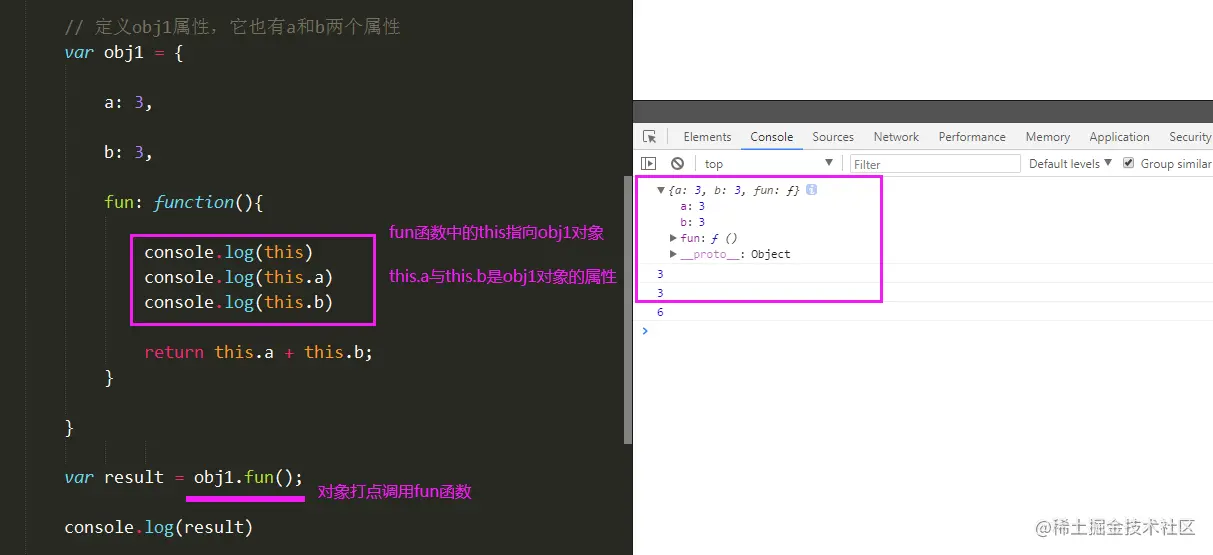Click the fun: function(){ line in editor
1213x555 pixels.
point(183,202)
